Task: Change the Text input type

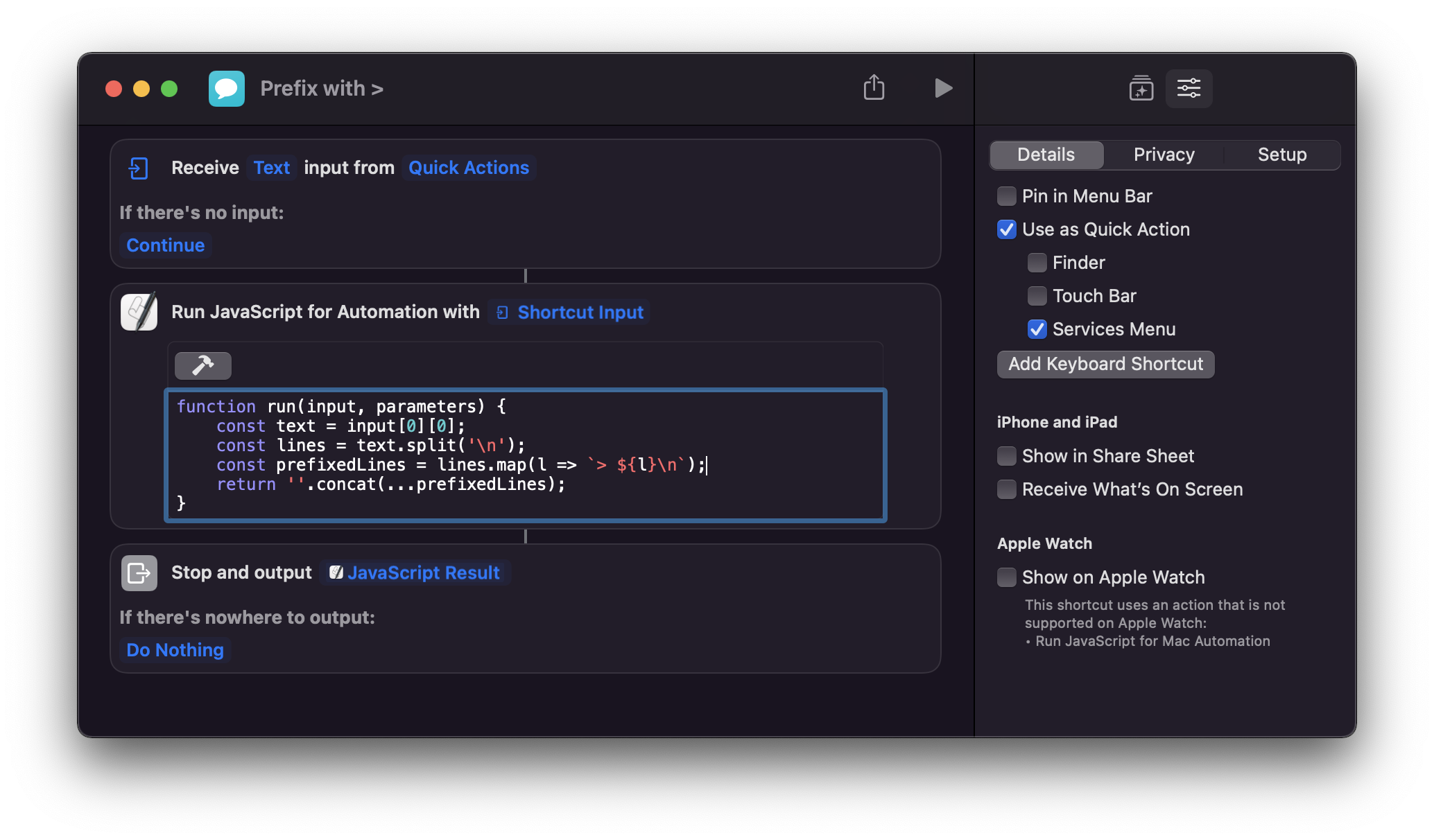Action: [272, 168]
